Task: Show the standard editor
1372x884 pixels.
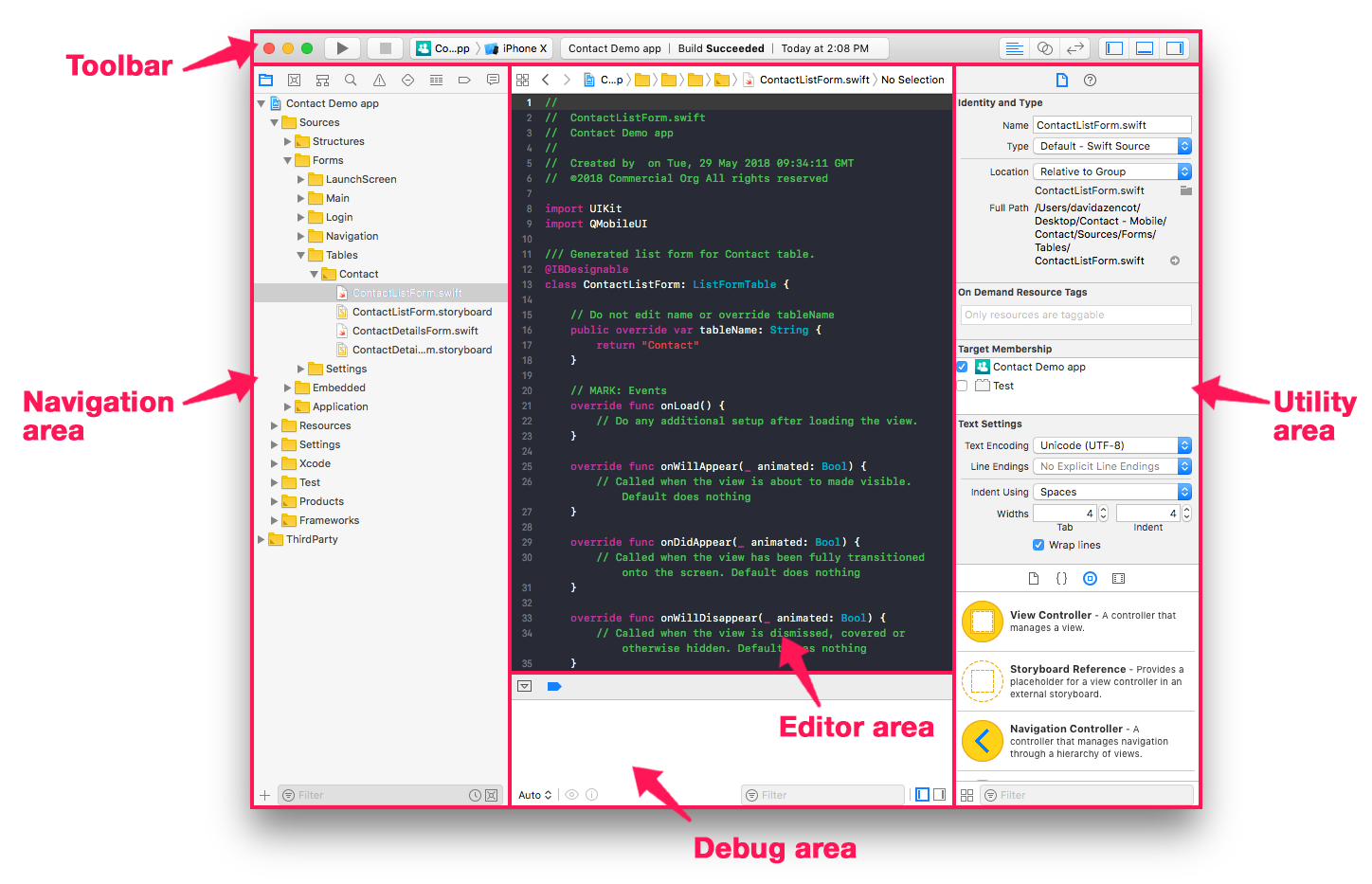Action: 1014,48
